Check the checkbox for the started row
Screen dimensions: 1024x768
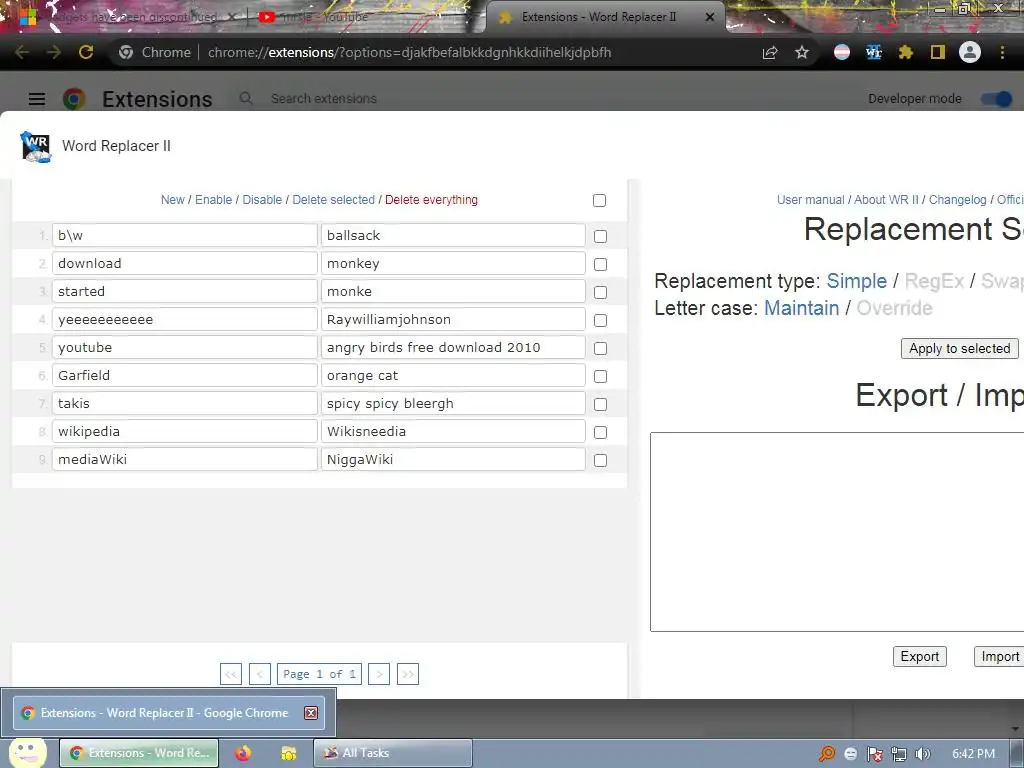click(600, 293)
